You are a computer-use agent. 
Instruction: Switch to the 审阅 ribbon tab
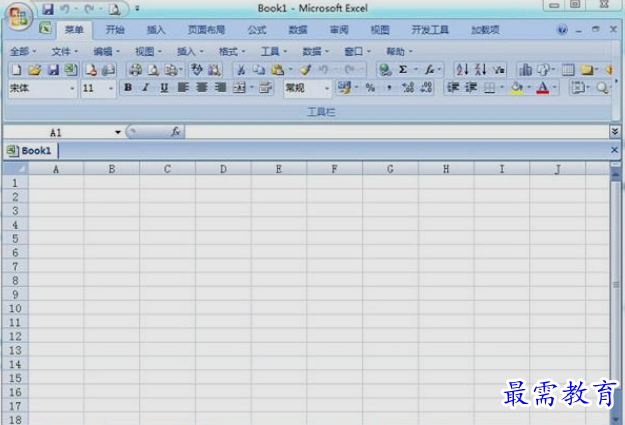tap(339, 30)
